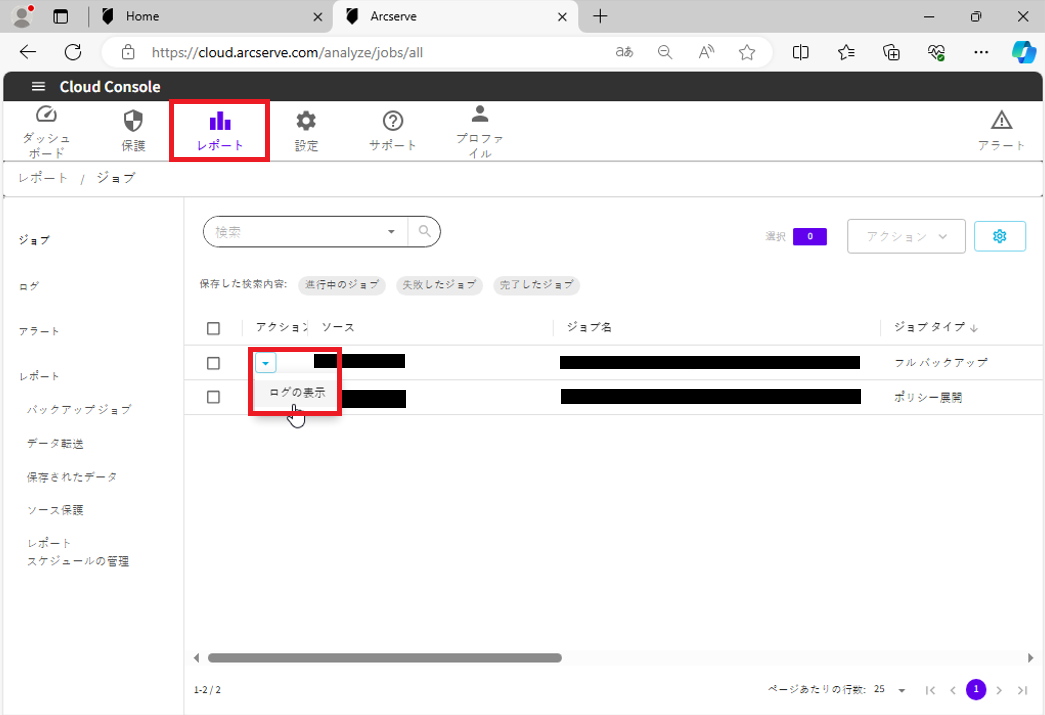
Task: Open the フルバックアップ row action dropdown arrow
Action: click(x=265, y=363)
